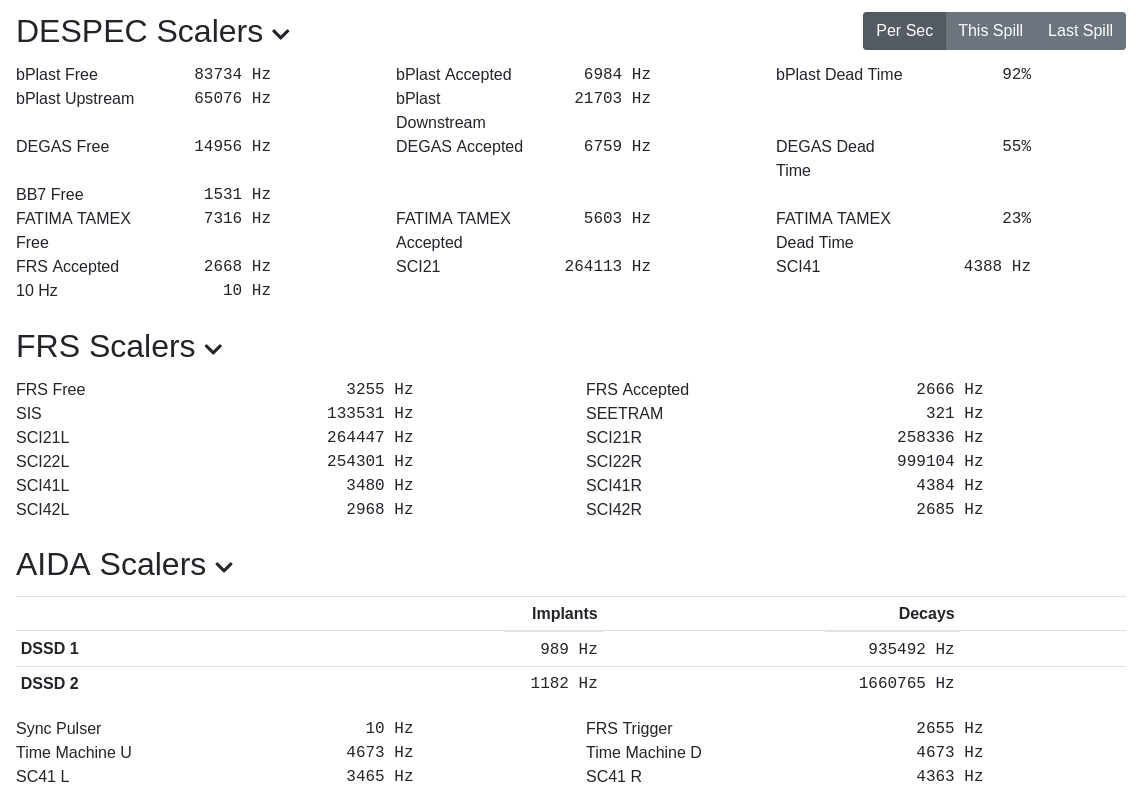The width and height of the screenshot is (1138, 812).
Task: Click the FRS Scalers heading
Action: pyautogui.click(x=105, y=347)
